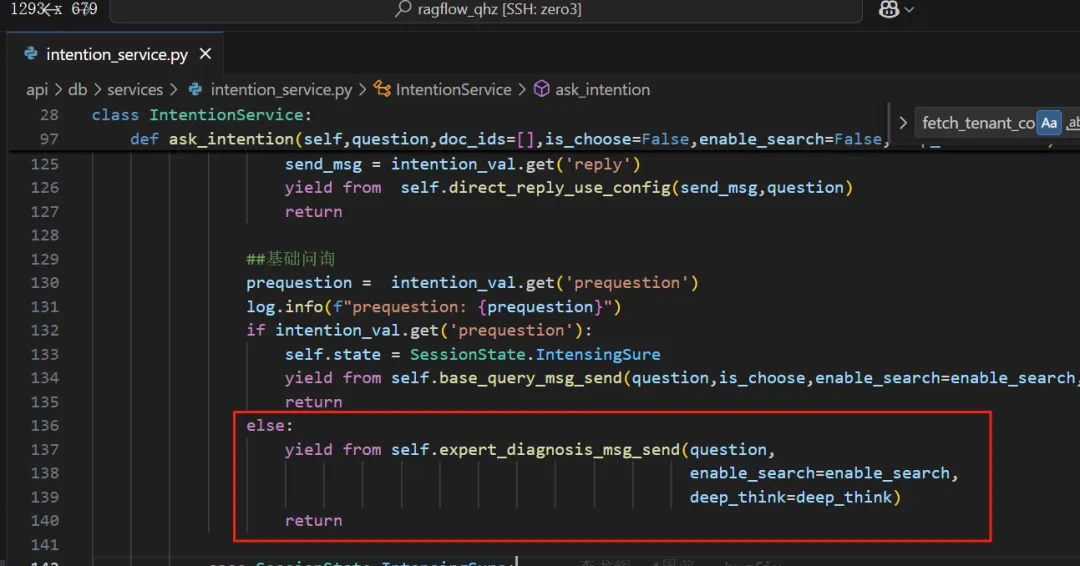
Task: Toggle replace chevron in find widget
Action: tap(902, 123)
